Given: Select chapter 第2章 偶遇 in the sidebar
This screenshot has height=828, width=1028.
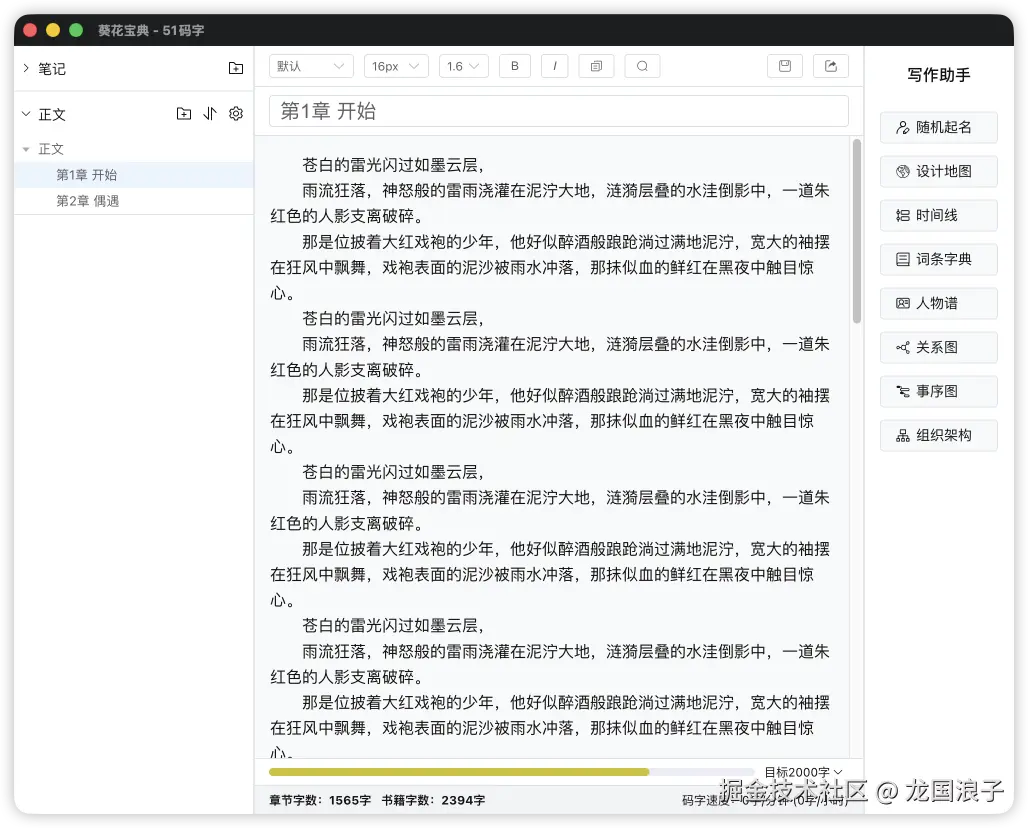Looking at the screenshot, I should click(88, 200).
